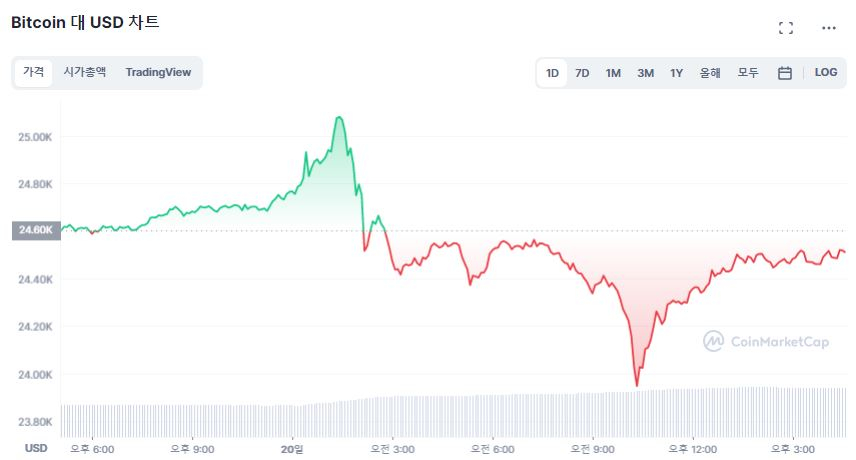This screenshot has width=856, height=460.
Task: Switch to the 가격 tab
Action: click(34, 72)
